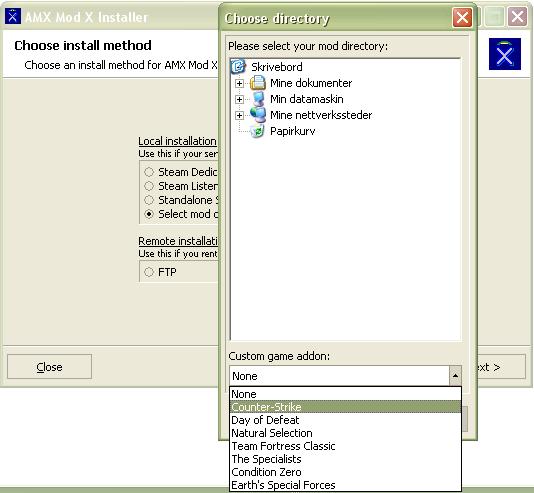The width and height of the screenshot is (534, 493).
Task: Select the Select mod directory radio button
Action: [x=149, y=214]
